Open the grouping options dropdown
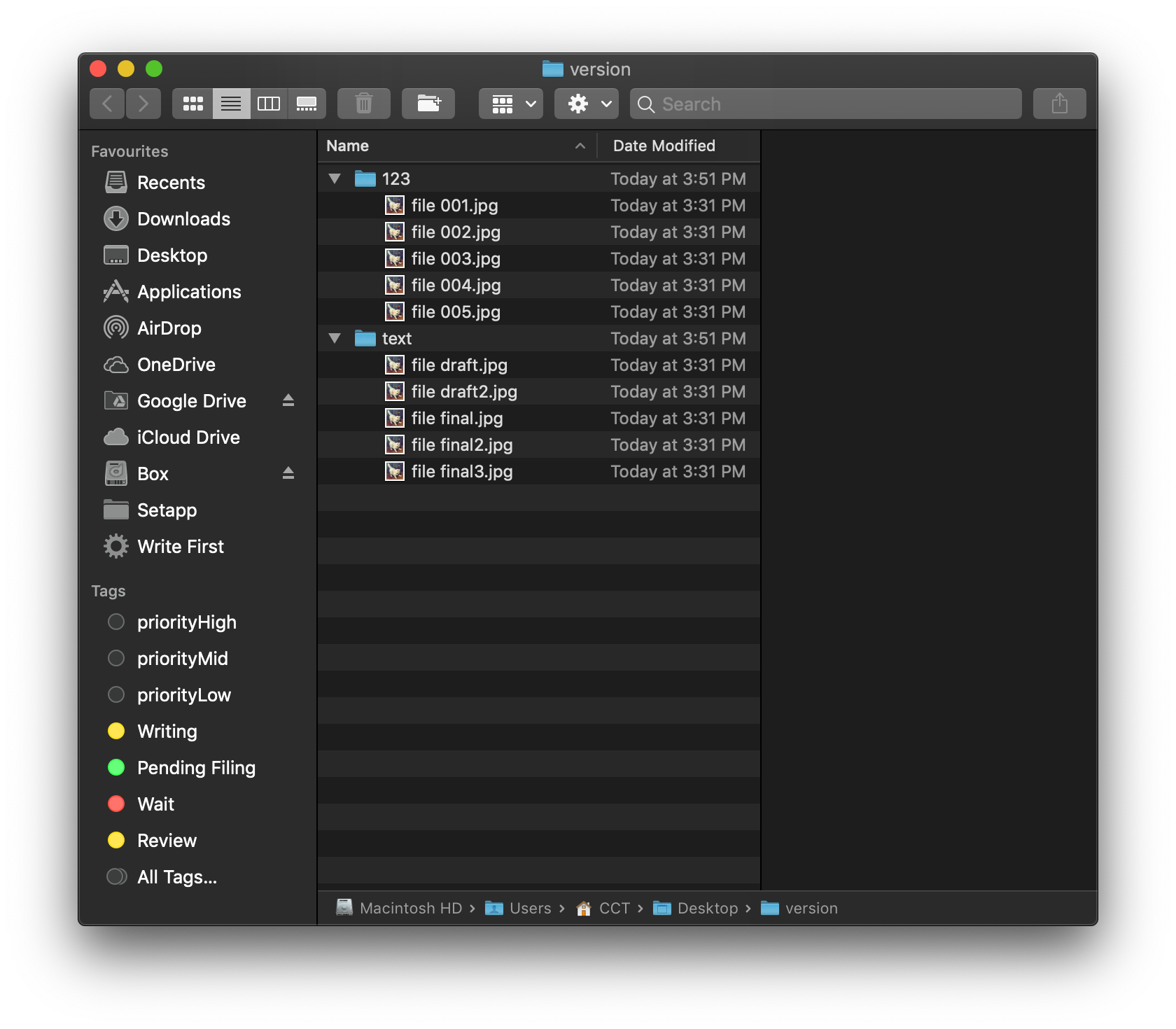This screenshot has height=1029, width=1176. tap(510, 103)
